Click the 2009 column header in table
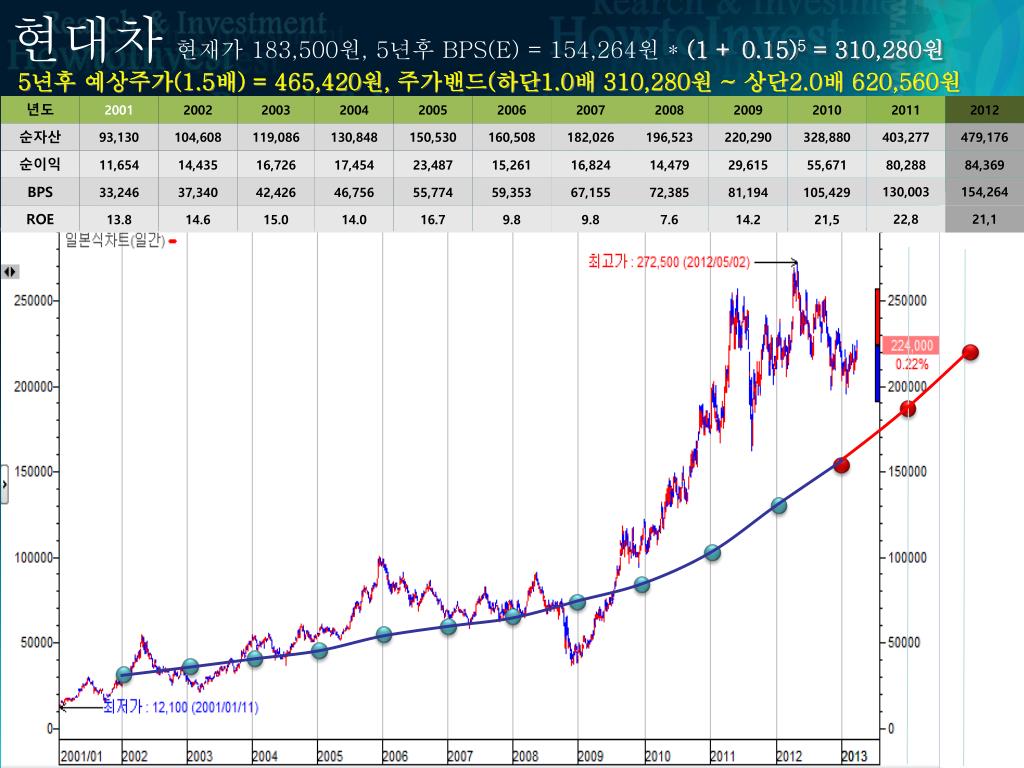The height and width of the screenshot is (768, 1024). tap(748, 110)
